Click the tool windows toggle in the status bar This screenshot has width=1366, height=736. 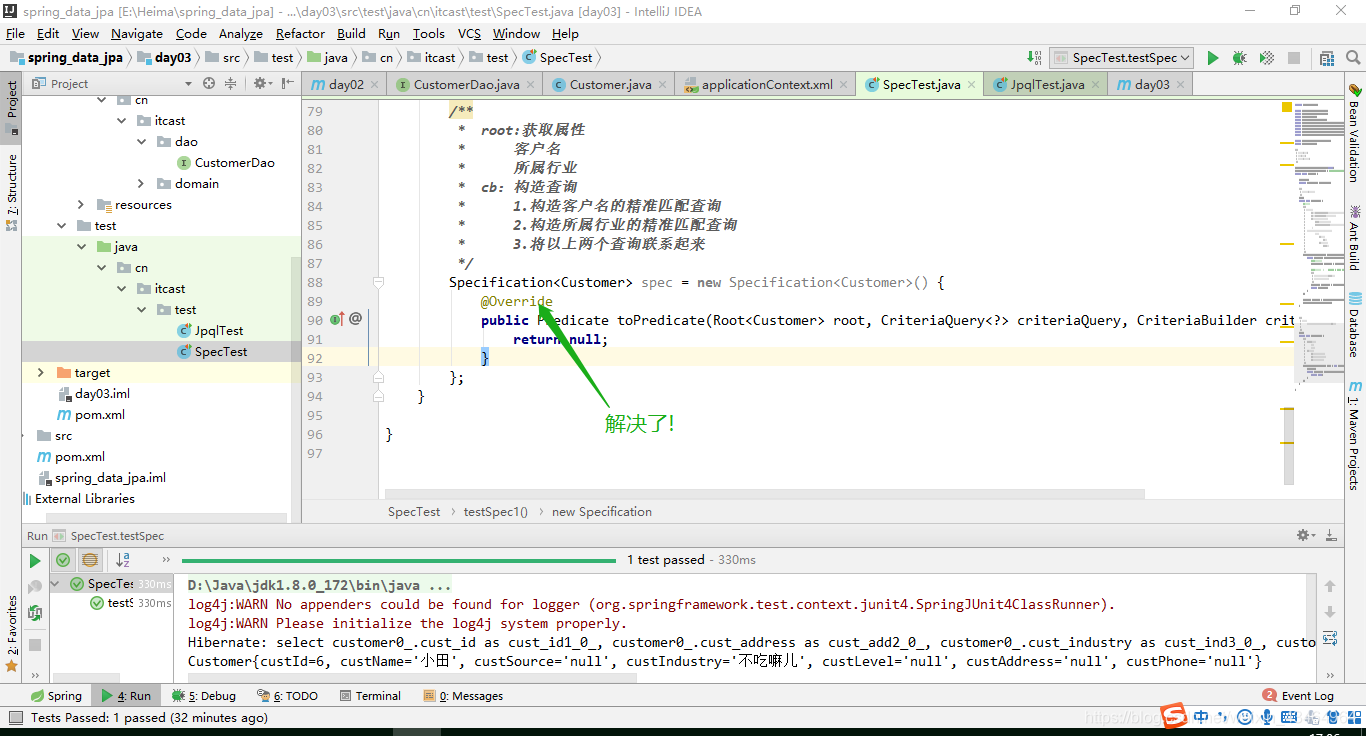click(14, 718)
